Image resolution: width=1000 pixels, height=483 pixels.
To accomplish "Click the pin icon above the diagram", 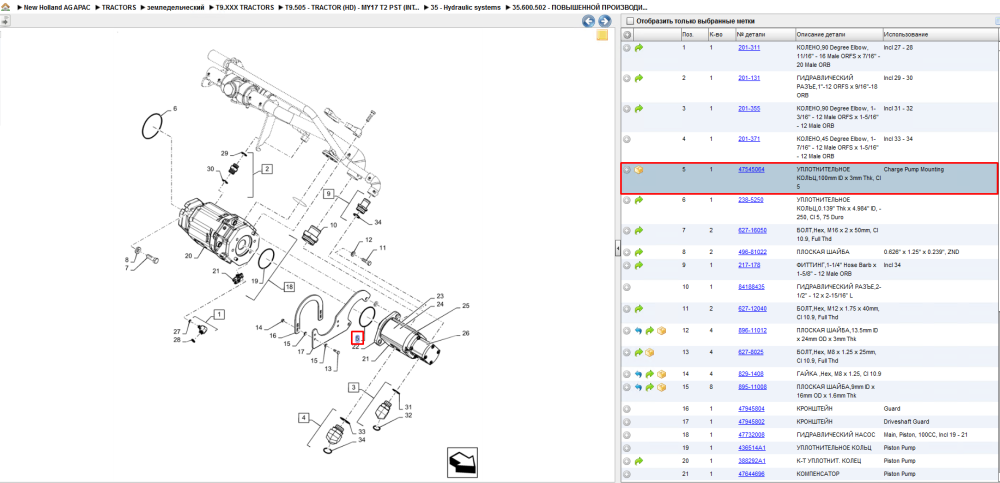I will coord(5,21).
